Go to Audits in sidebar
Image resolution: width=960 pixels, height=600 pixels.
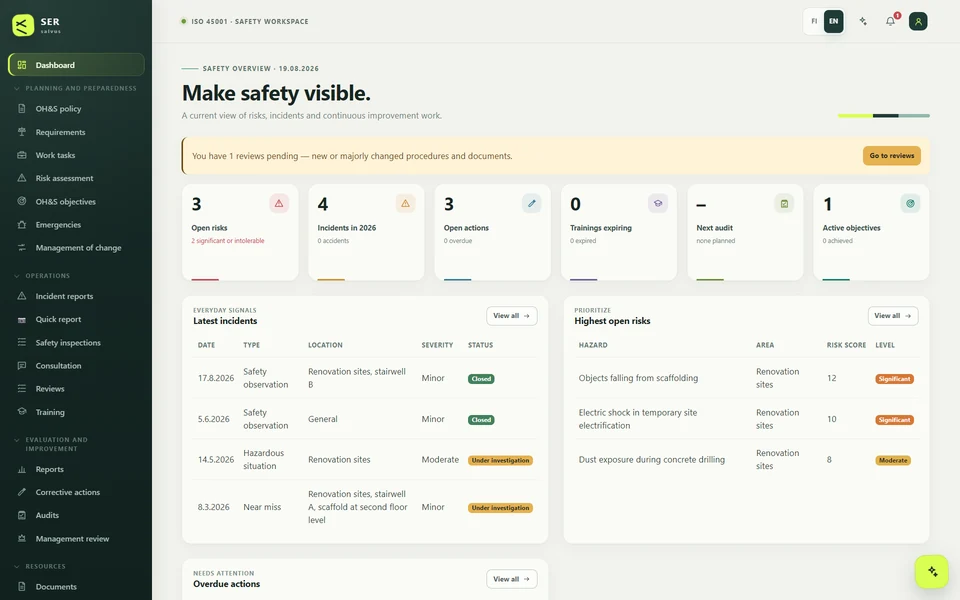(x=76, y=515)
